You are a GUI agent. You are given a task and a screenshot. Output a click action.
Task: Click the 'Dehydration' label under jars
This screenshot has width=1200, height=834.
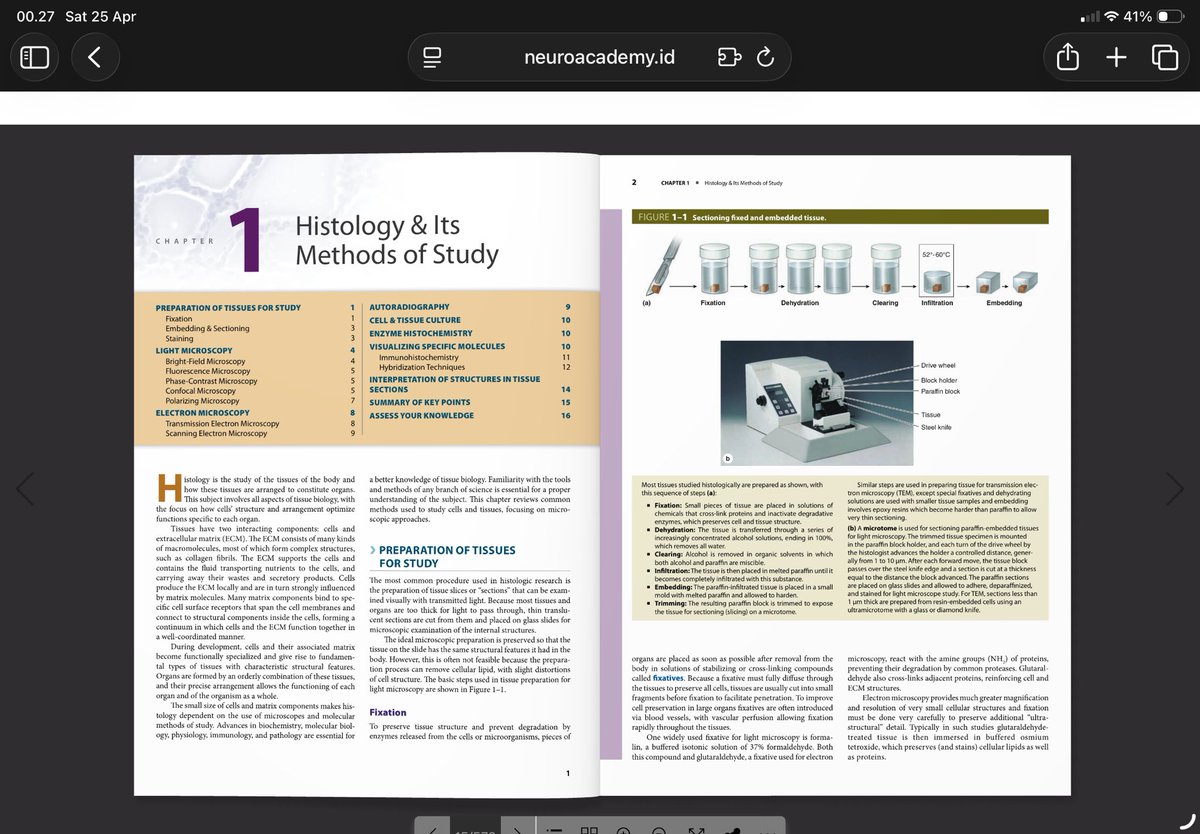(x=800, y=302)
